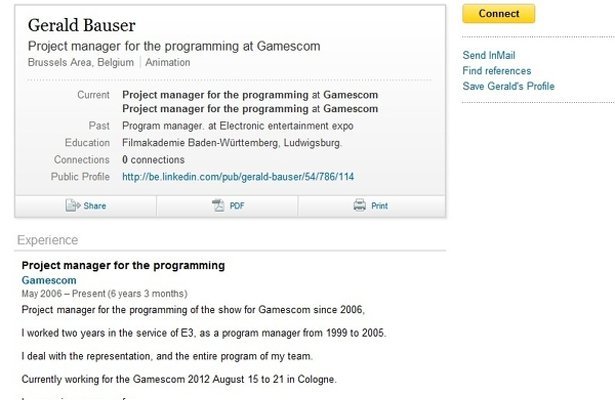Click the printer icon

[359, 205]
